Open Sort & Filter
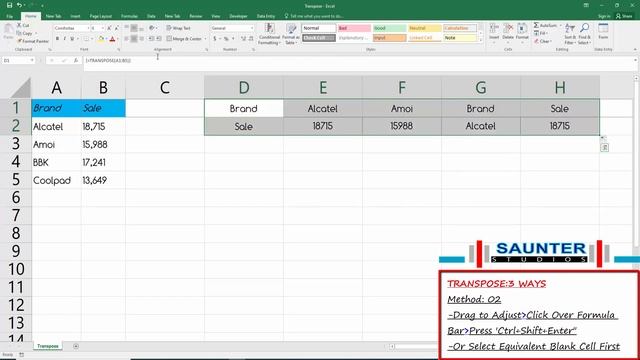Screen dimensions: 640x360 coord(569,34)
